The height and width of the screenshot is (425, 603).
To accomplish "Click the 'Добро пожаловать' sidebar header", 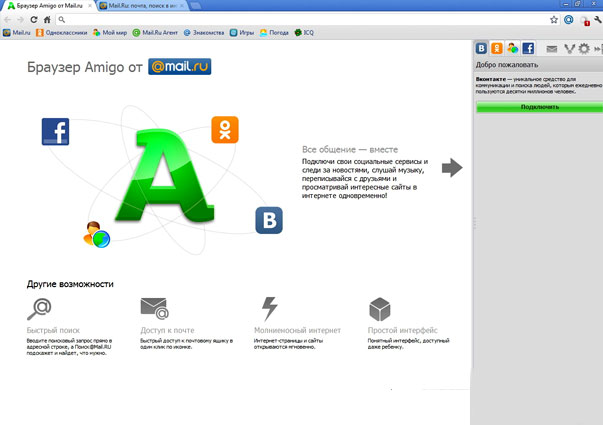I will [x=507, y=65].
